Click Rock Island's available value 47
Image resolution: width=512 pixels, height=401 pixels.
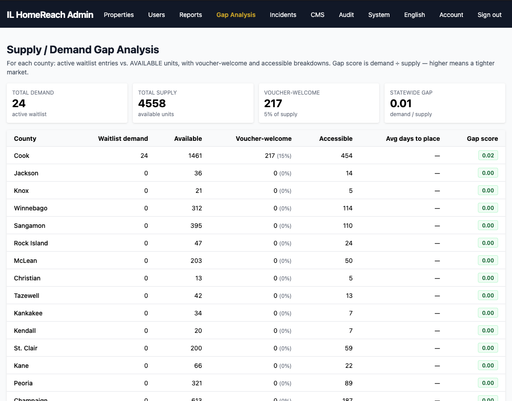198,243
